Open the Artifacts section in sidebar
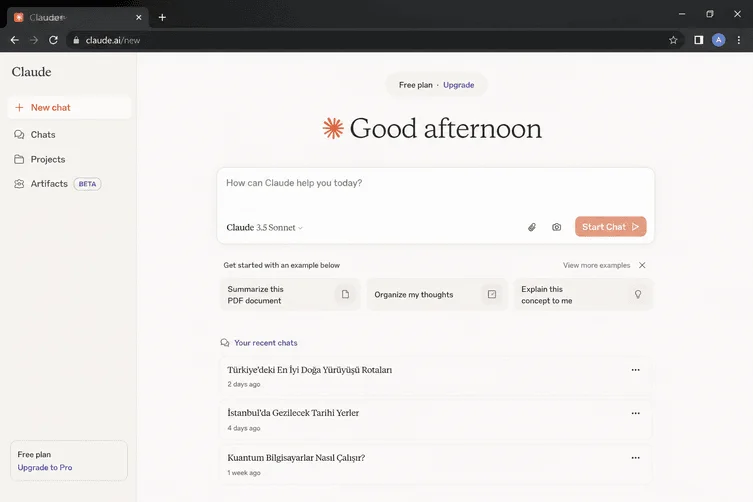The image size is (753, 502). click(x=57, y=184)
